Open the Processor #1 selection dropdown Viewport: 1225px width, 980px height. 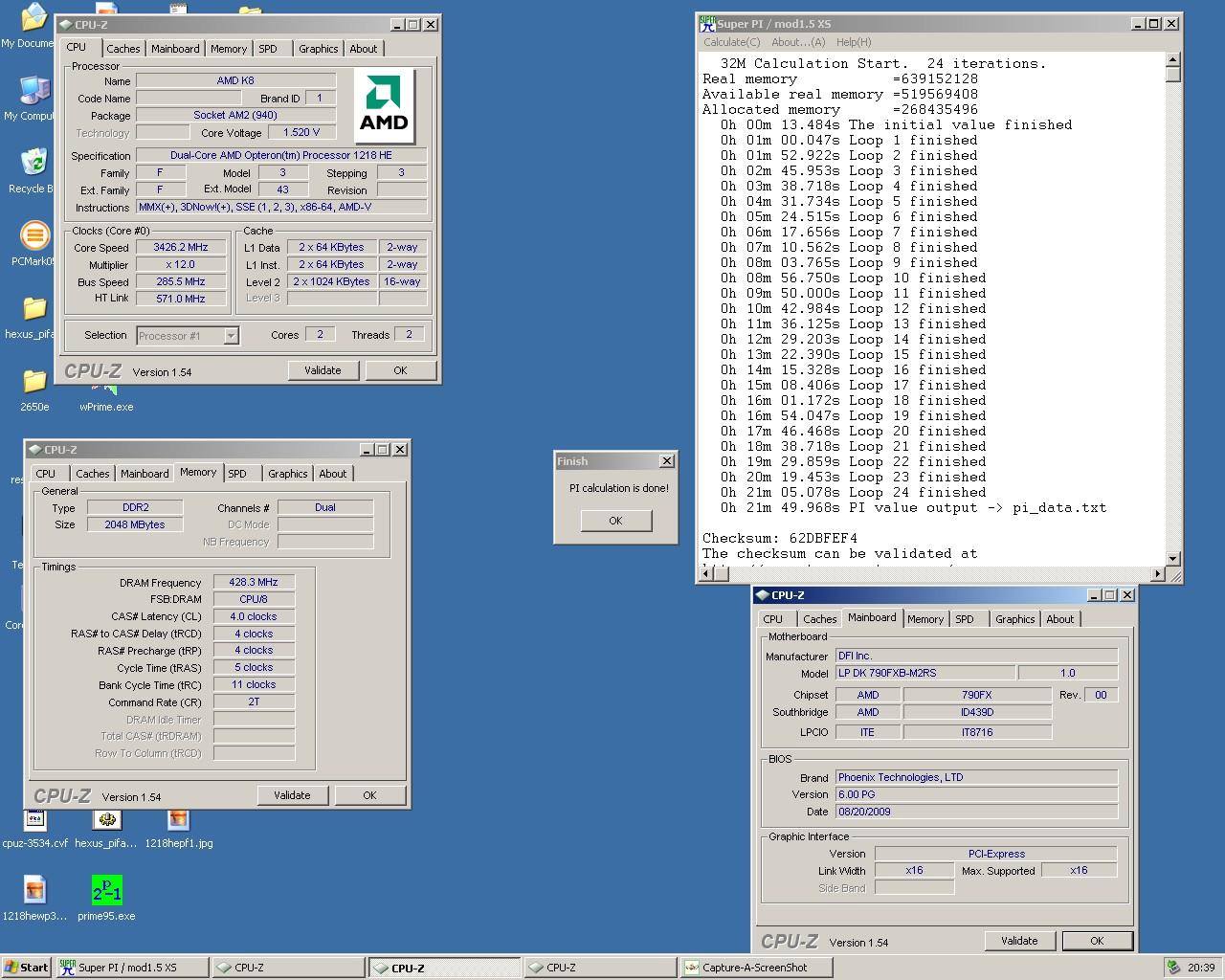click(188, 335)
